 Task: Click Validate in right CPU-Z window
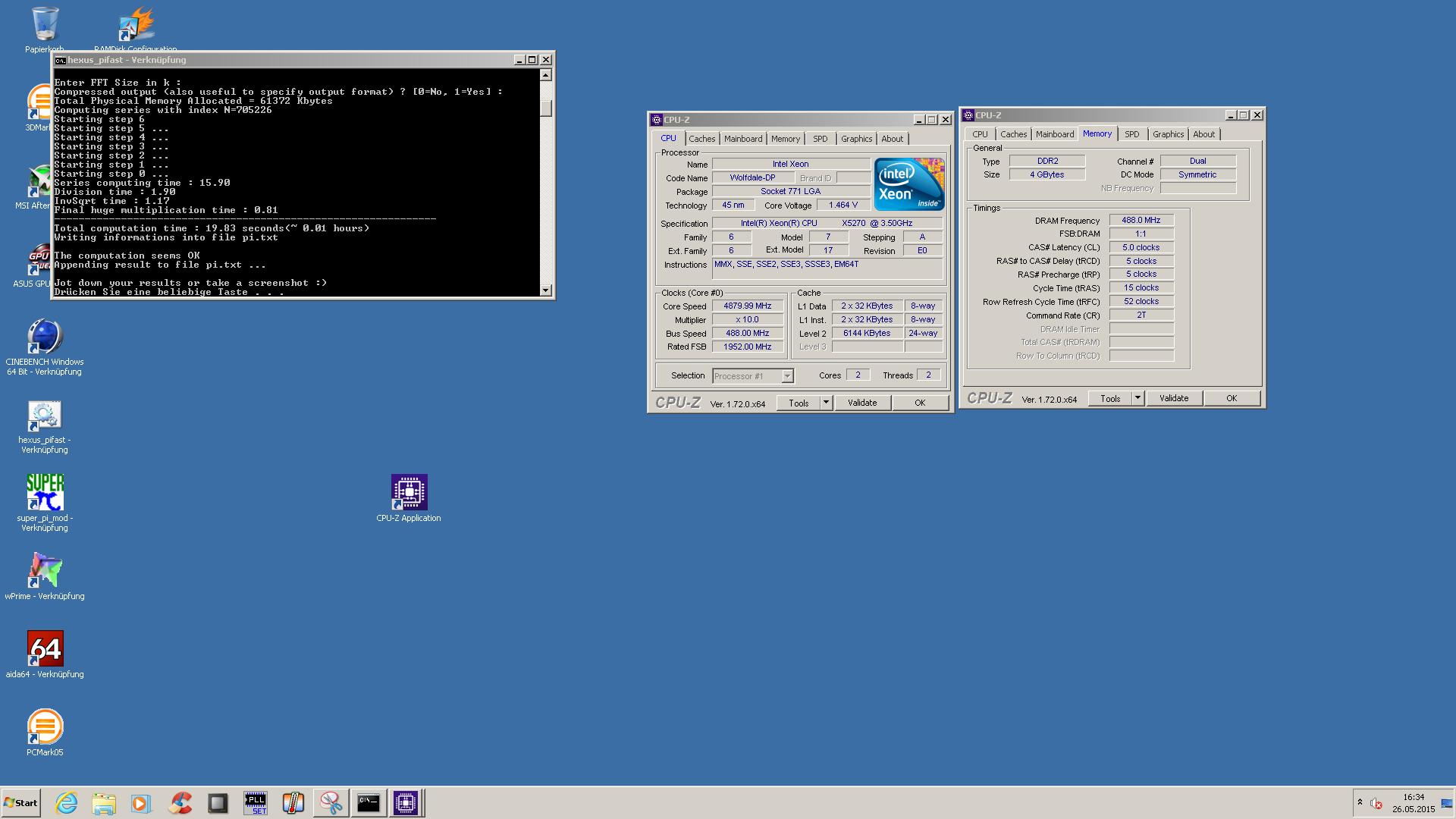pos(1174,398)
